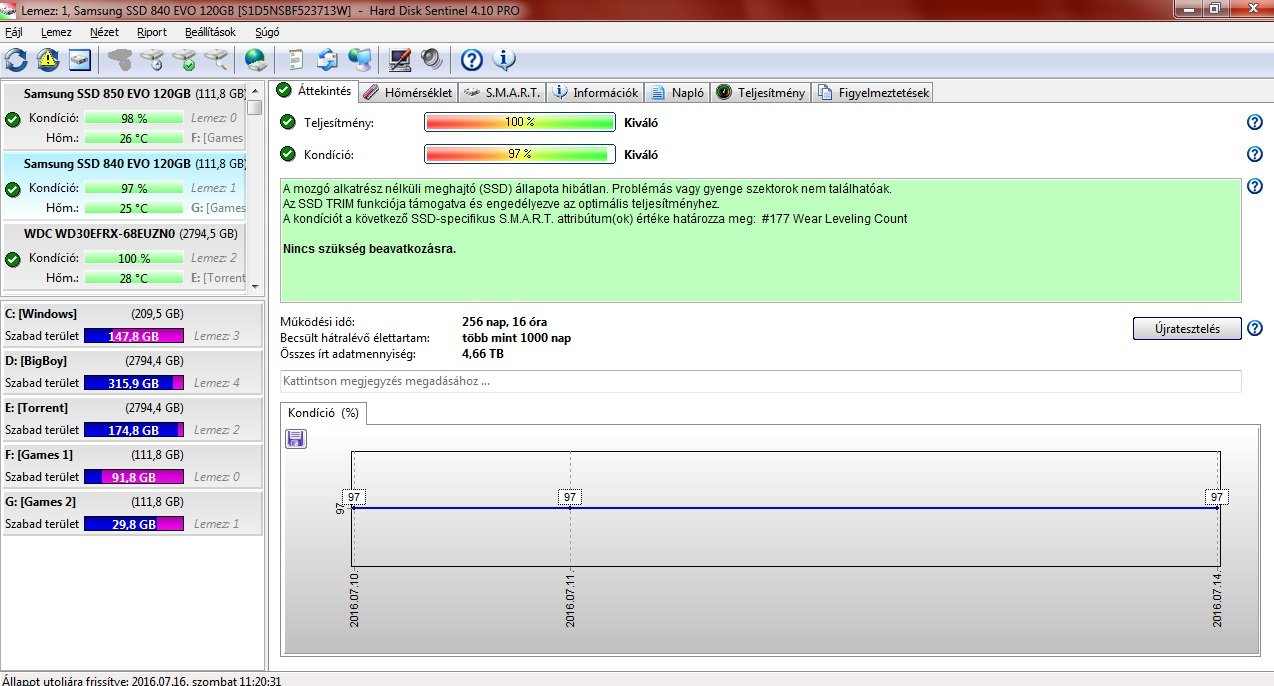Click the toolbar info bubble icon
The height and width of the screenshot is (686, 1274).
(x=504, y=59)
